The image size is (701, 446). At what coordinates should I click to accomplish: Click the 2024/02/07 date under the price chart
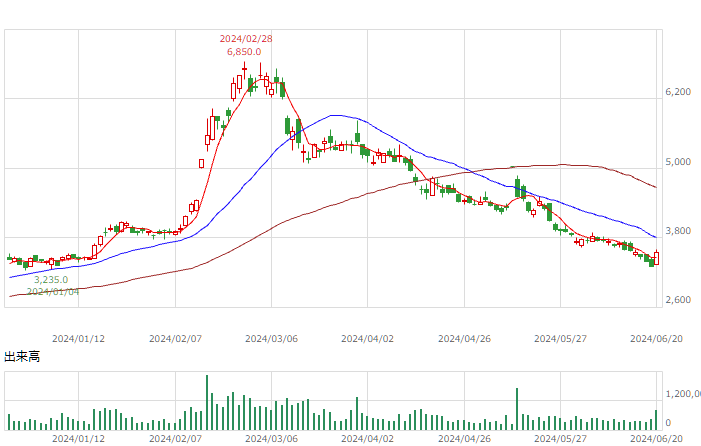click(x=175, y=339)
